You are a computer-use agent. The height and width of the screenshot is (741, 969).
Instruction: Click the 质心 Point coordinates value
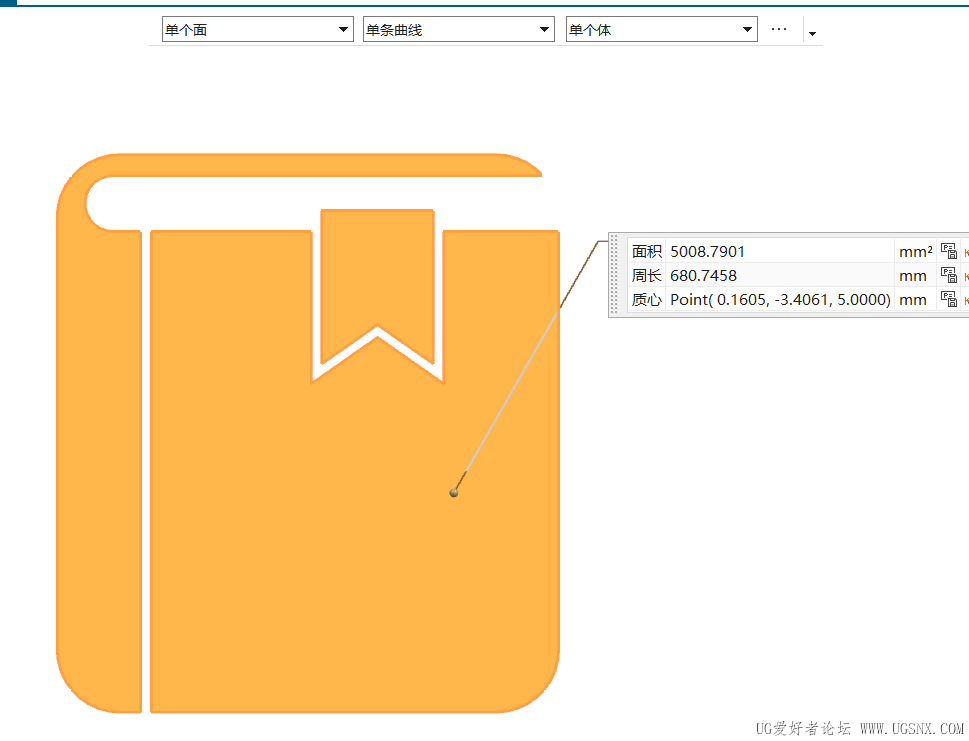(780, 299)
